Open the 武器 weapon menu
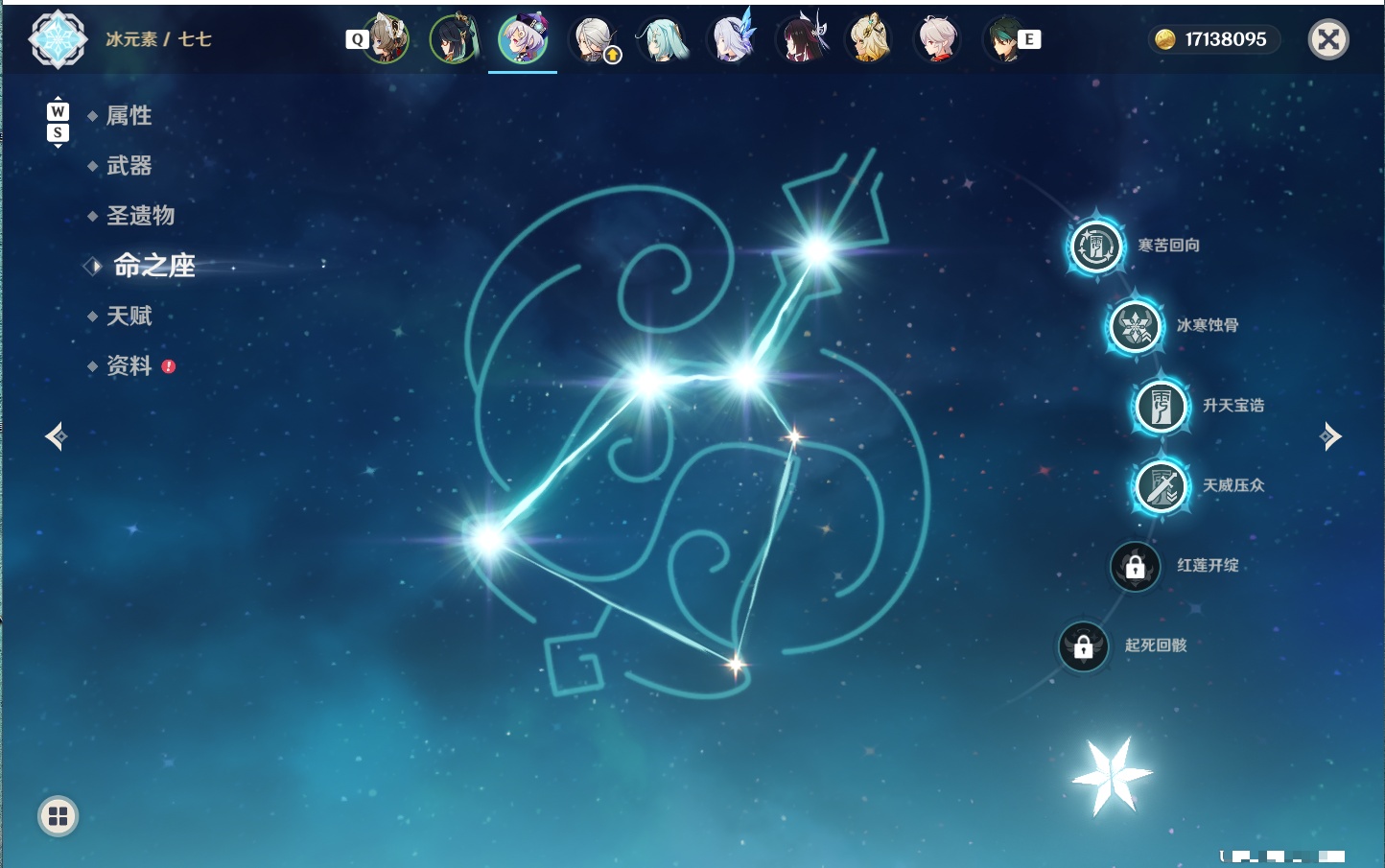 coord(129,166)
